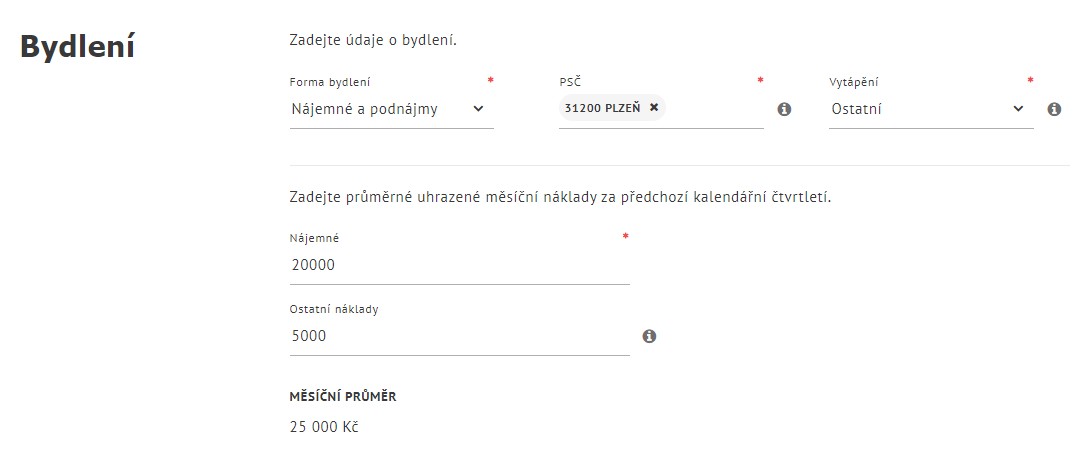Open the Vytápění dropdown showing Ostatní
Image resolution: width=1076 pixels, height=466 pixels.
point(931,109)
